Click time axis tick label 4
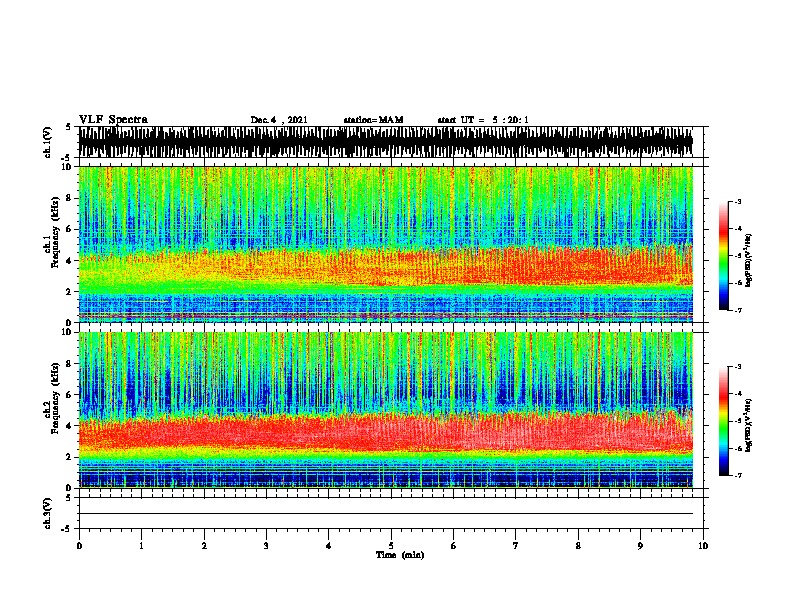 pyautogui.click(x=329, y=546)
